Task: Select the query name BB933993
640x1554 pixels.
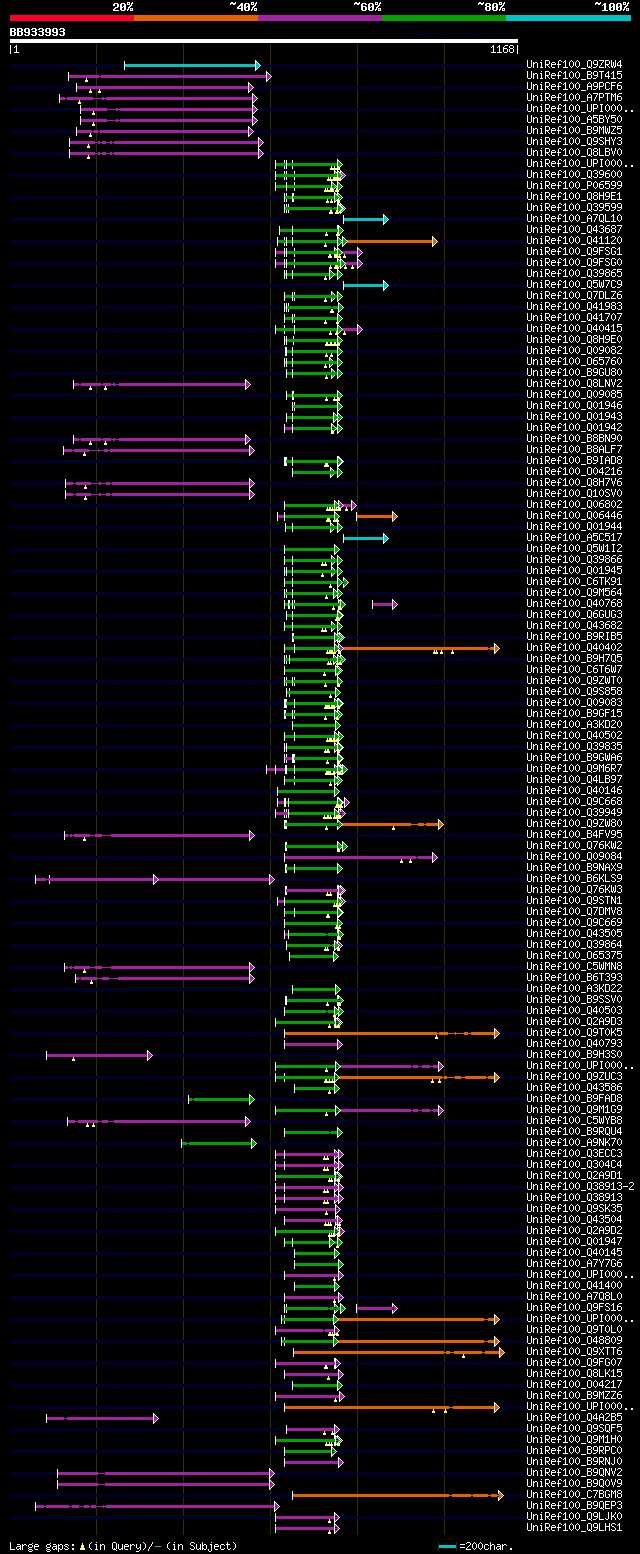Action: (x=38, y=32)
